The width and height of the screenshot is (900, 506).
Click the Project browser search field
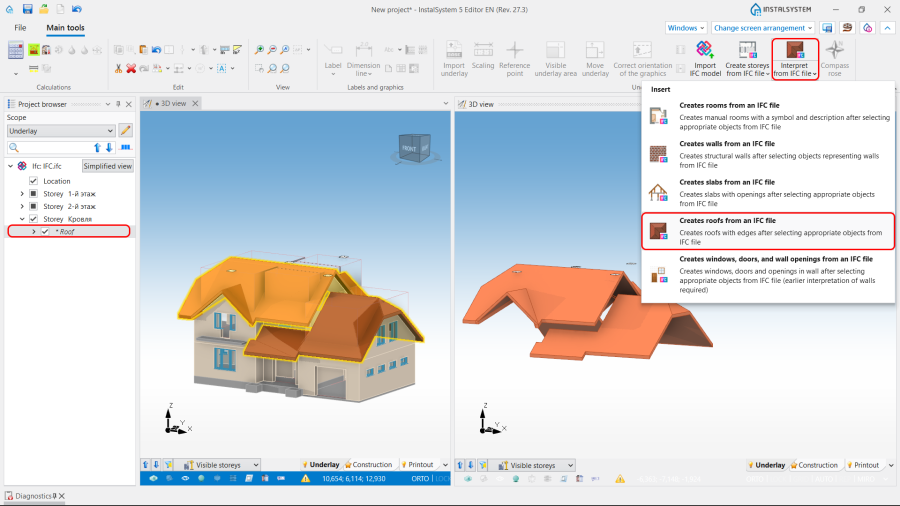pos(49,147)
